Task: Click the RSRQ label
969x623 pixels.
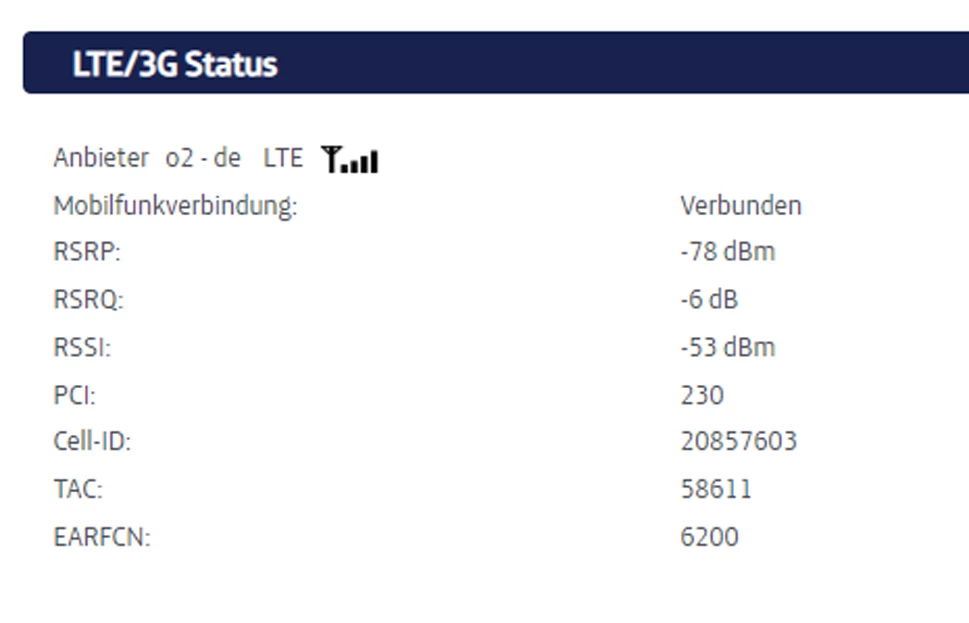Action: coord(88,300)
